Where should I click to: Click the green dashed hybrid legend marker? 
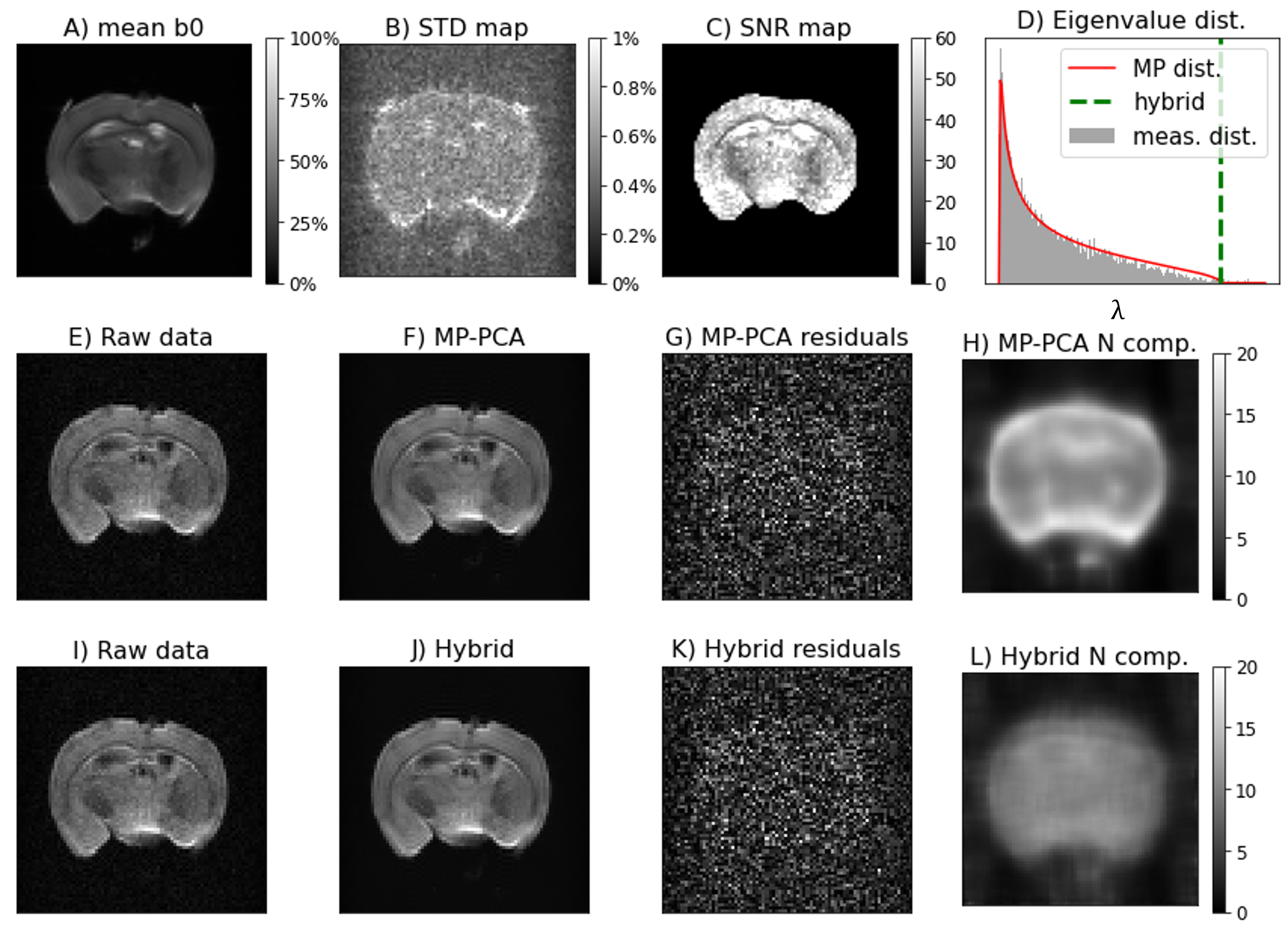tap(1091, 102)
